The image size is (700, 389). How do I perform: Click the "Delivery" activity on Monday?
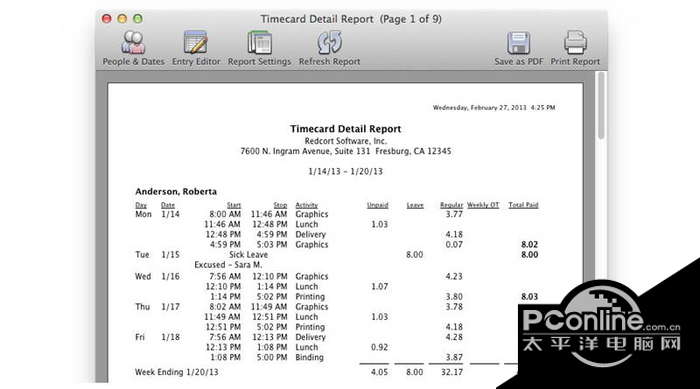click(310, 234)
